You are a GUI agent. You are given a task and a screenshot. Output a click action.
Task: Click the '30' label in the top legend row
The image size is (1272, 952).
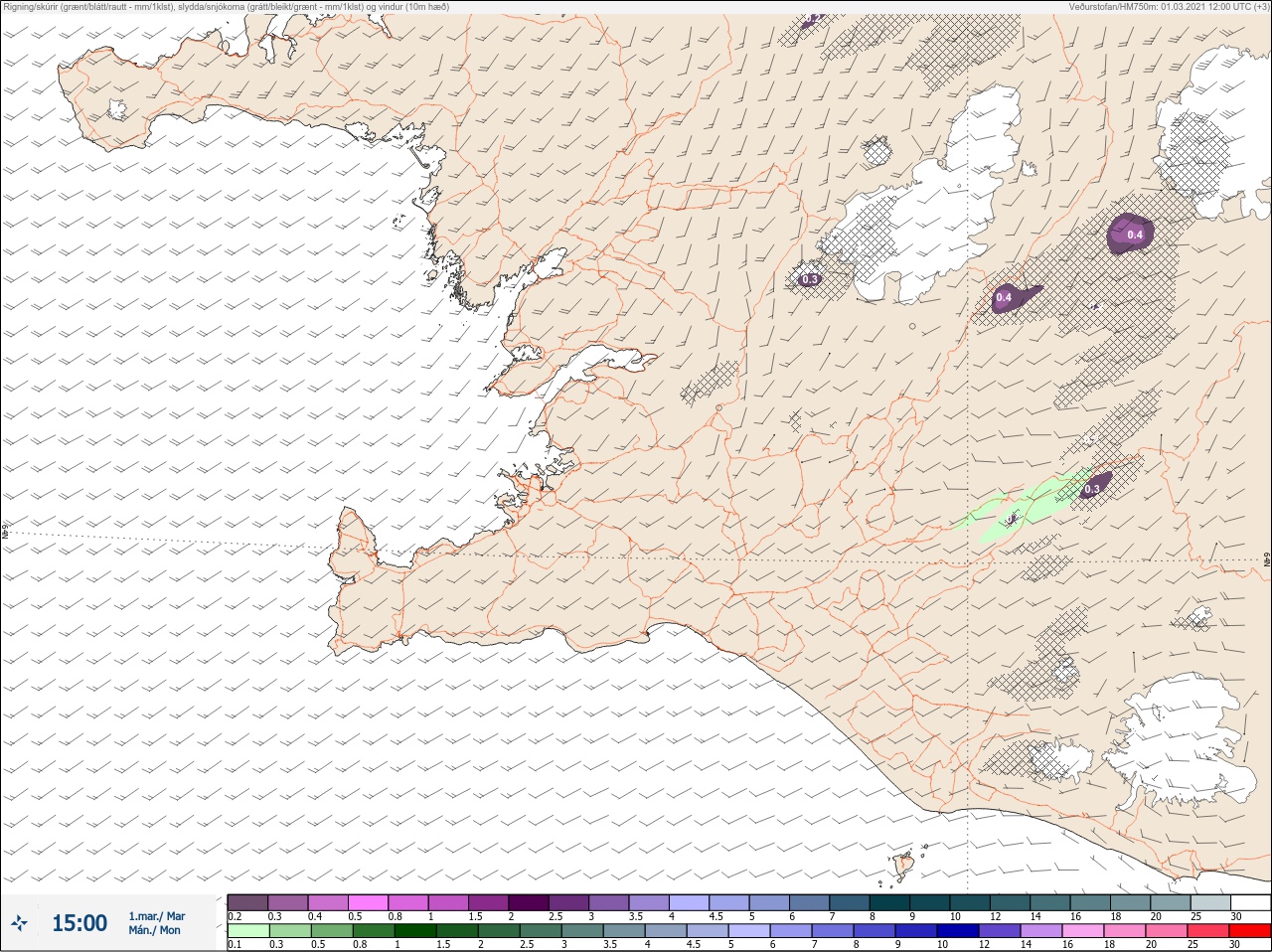pos(1236,916)
